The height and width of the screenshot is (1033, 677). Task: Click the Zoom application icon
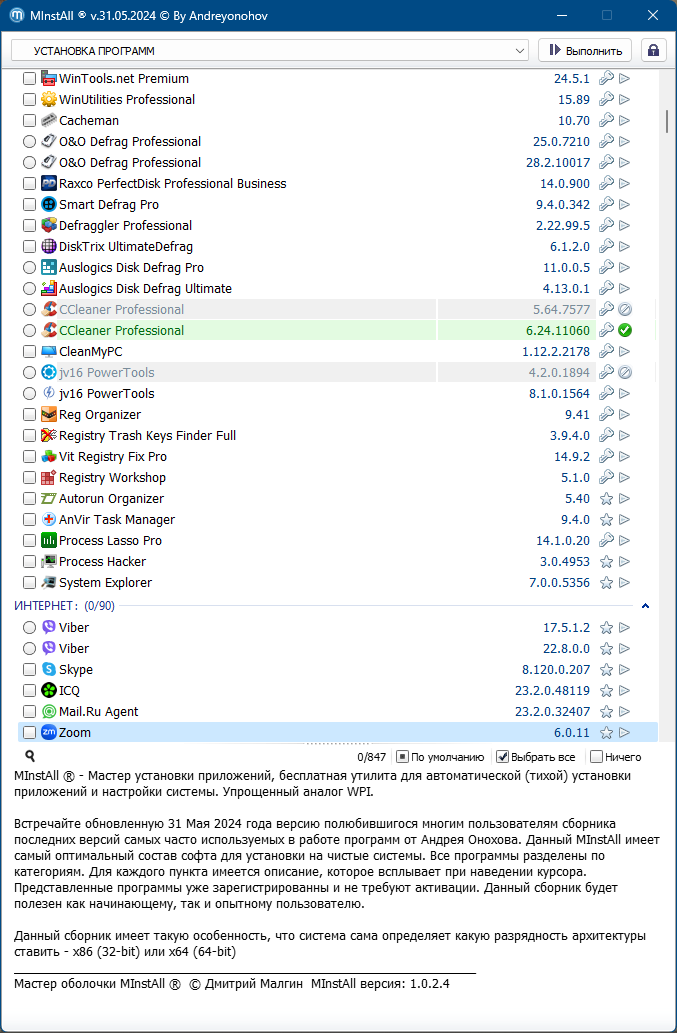point(49,733)
